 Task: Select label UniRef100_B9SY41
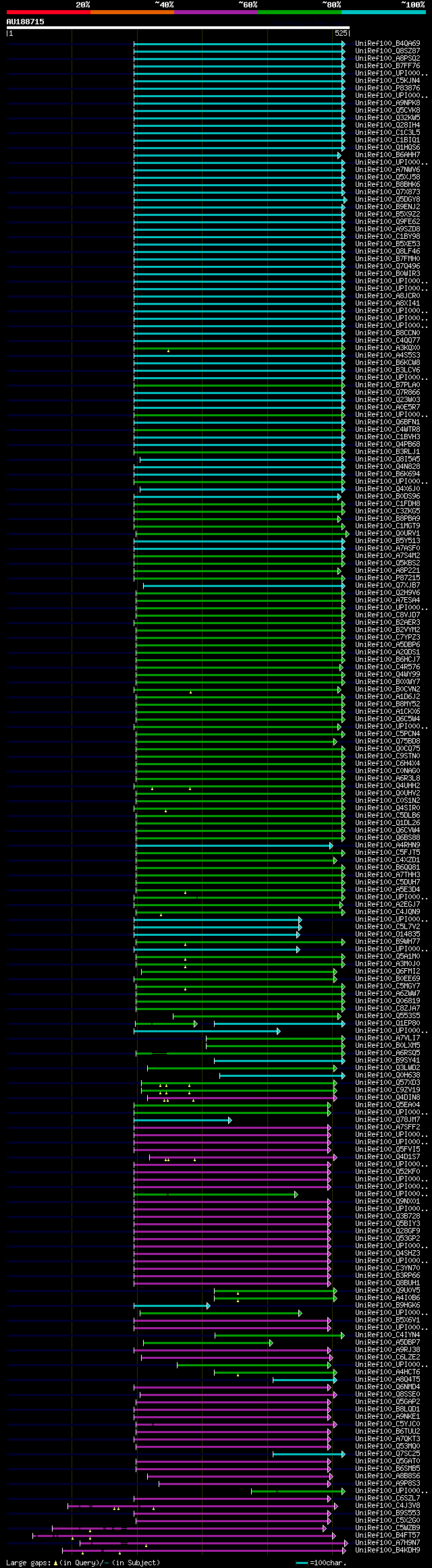(387, 1061)
